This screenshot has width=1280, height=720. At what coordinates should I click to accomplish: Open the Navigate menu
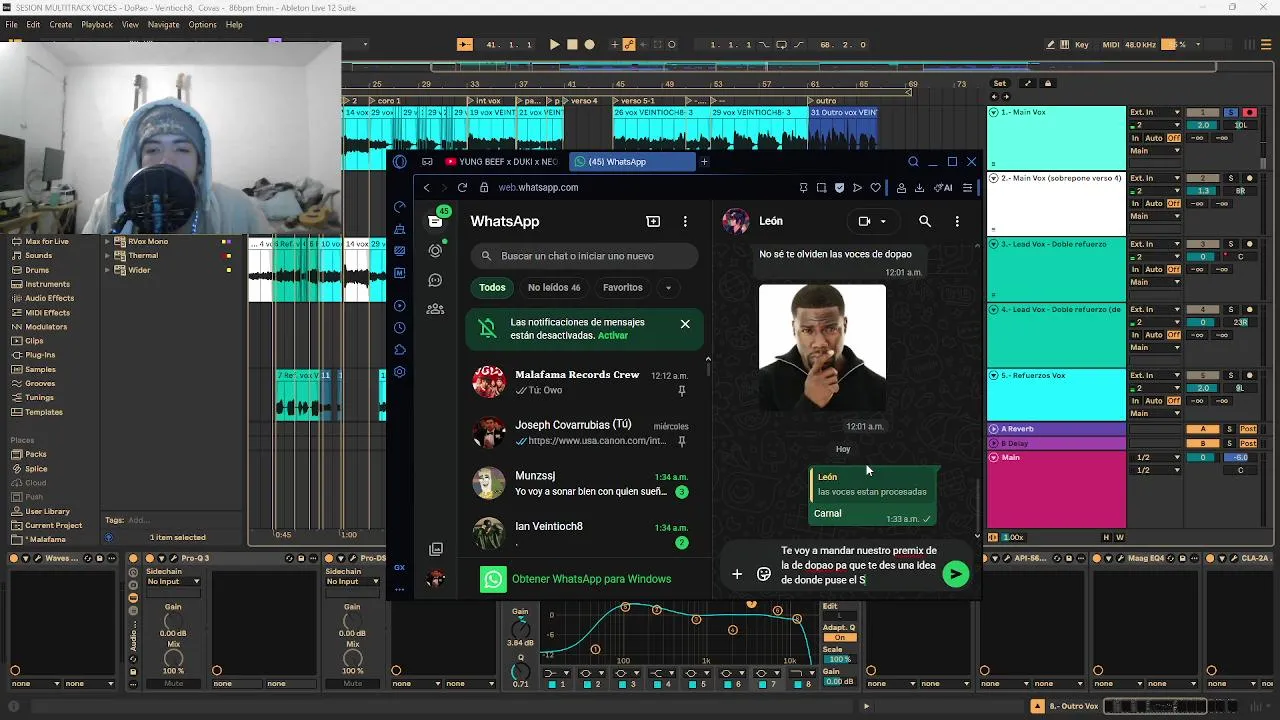pos(164,25)
